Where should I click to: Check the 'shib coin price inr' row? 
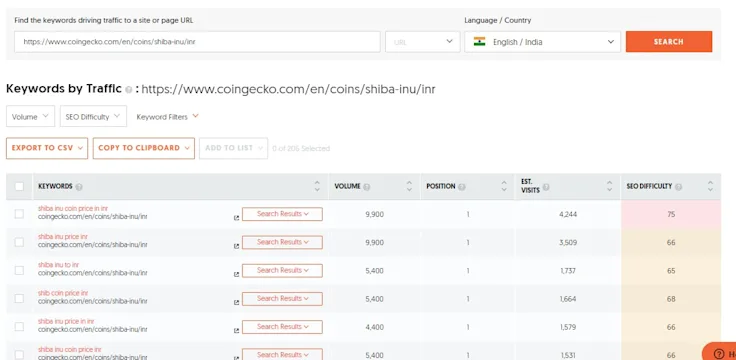coord(19,299)
